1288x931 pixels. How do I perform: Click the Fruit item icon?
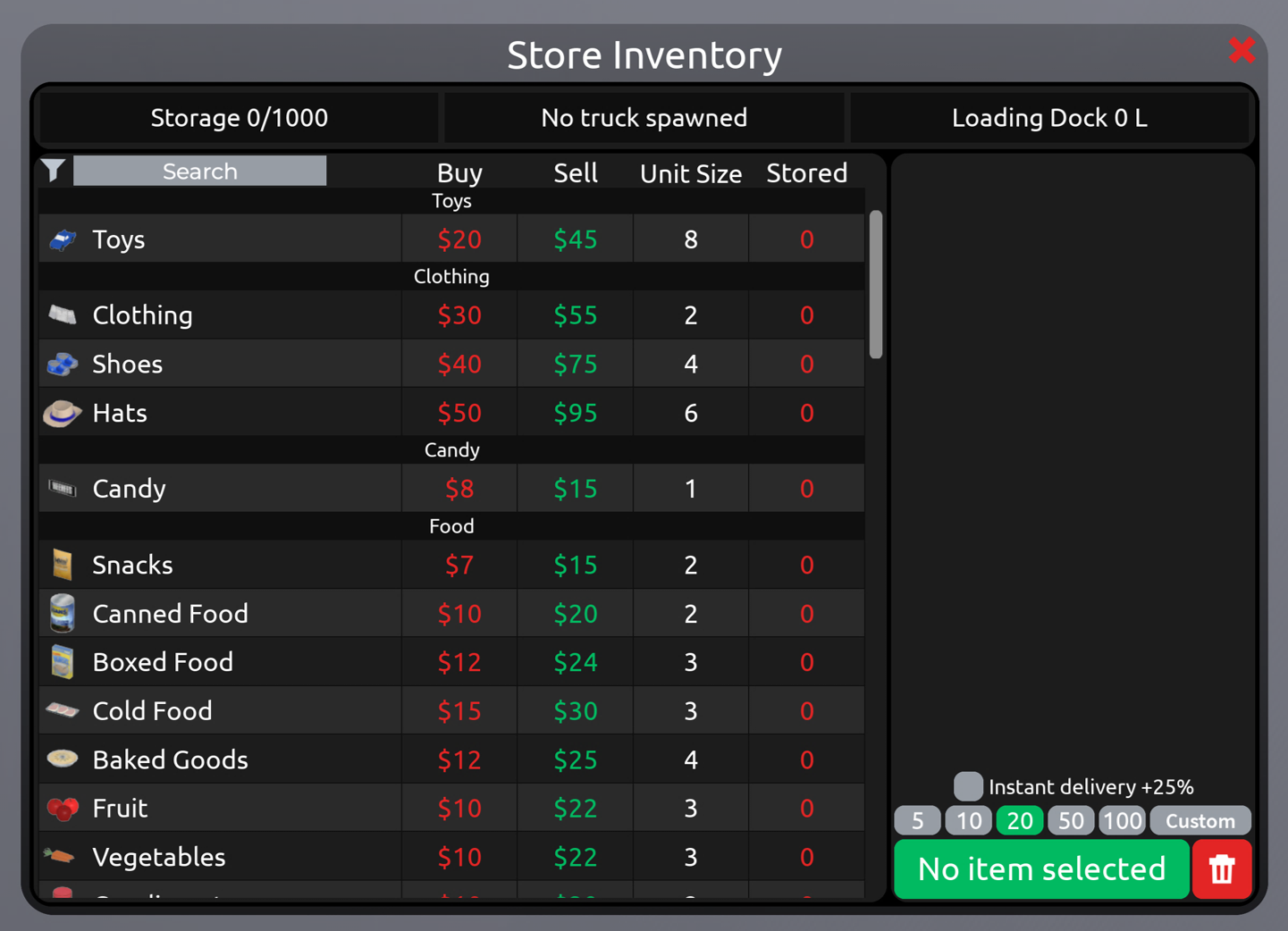coord(63,809)
